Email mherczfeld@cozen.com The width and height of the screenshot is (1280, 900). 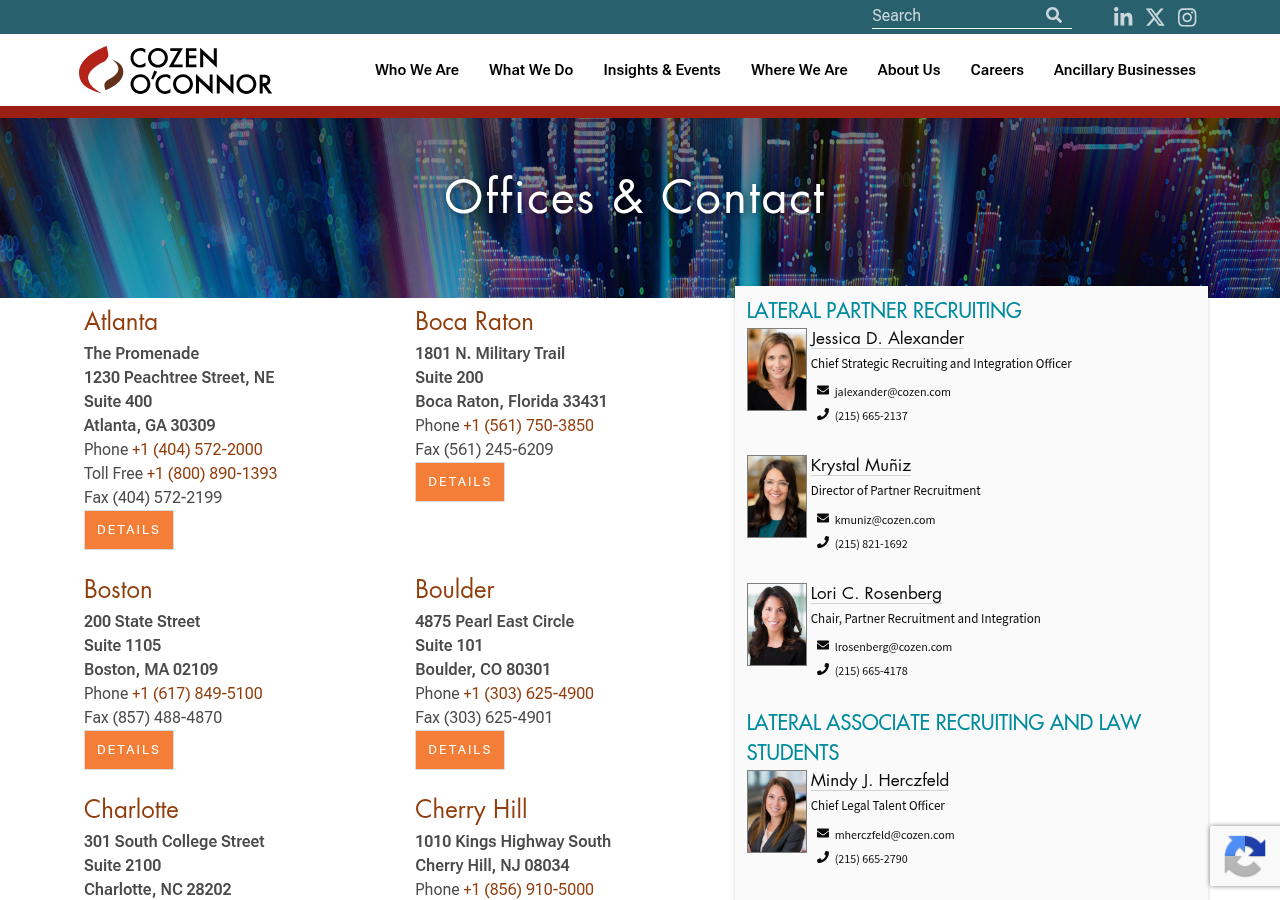pyautogui.click(x=895, y=835)
